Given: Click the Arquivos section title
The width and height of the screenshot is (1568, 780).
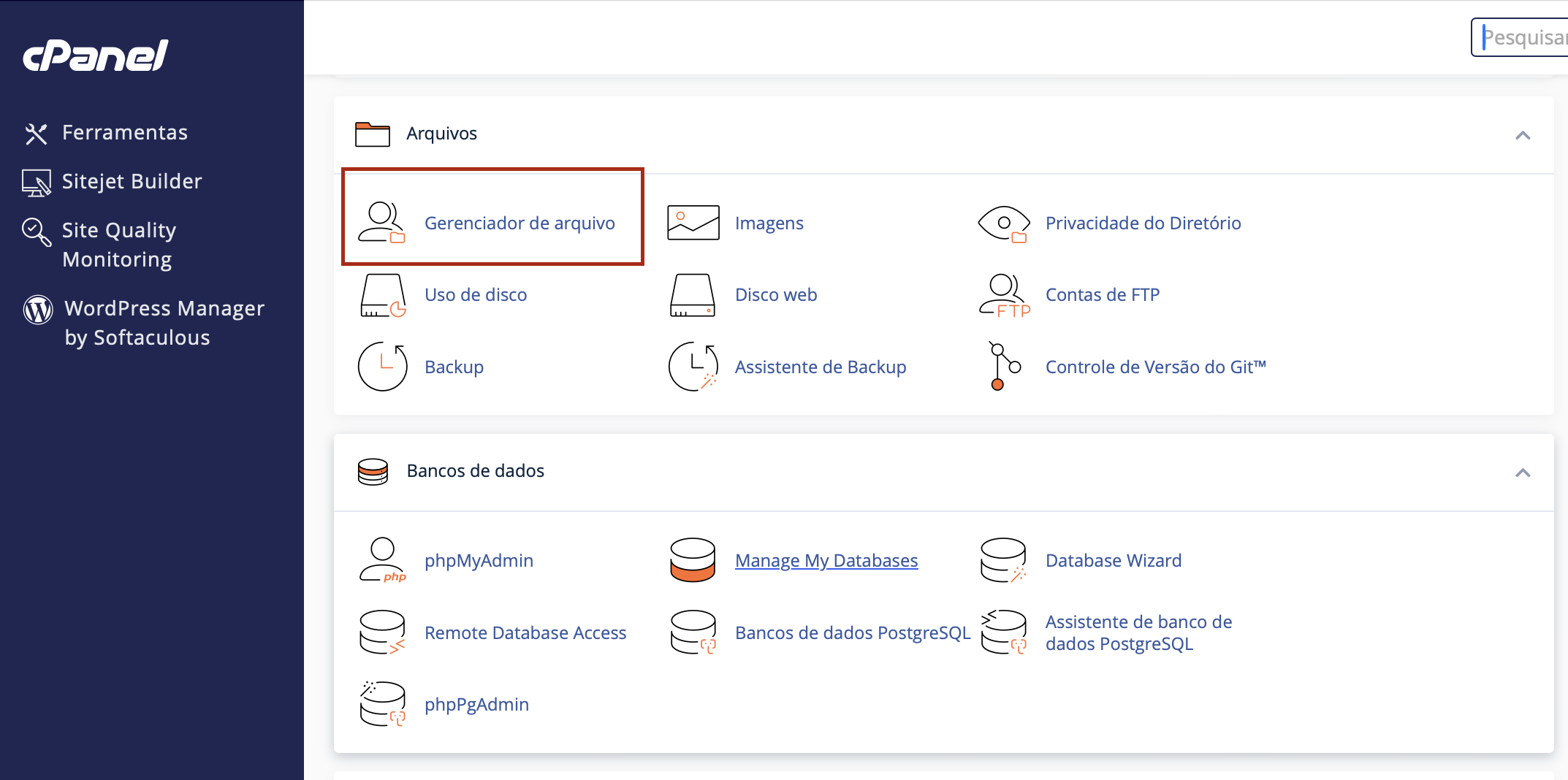Looking at the screenshot, I should point(442,134).
